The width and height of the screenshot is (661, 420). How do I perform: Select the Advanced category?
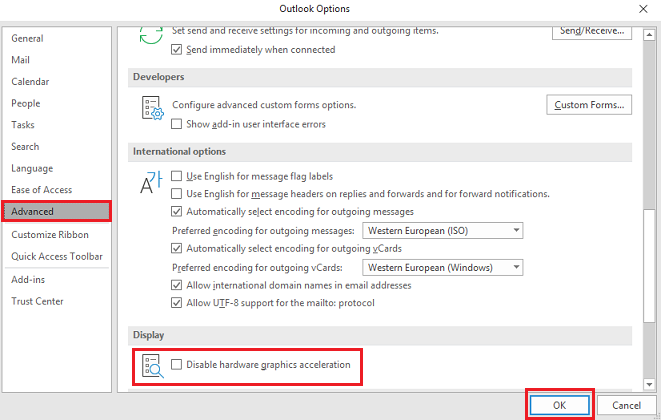pos(56,211)
